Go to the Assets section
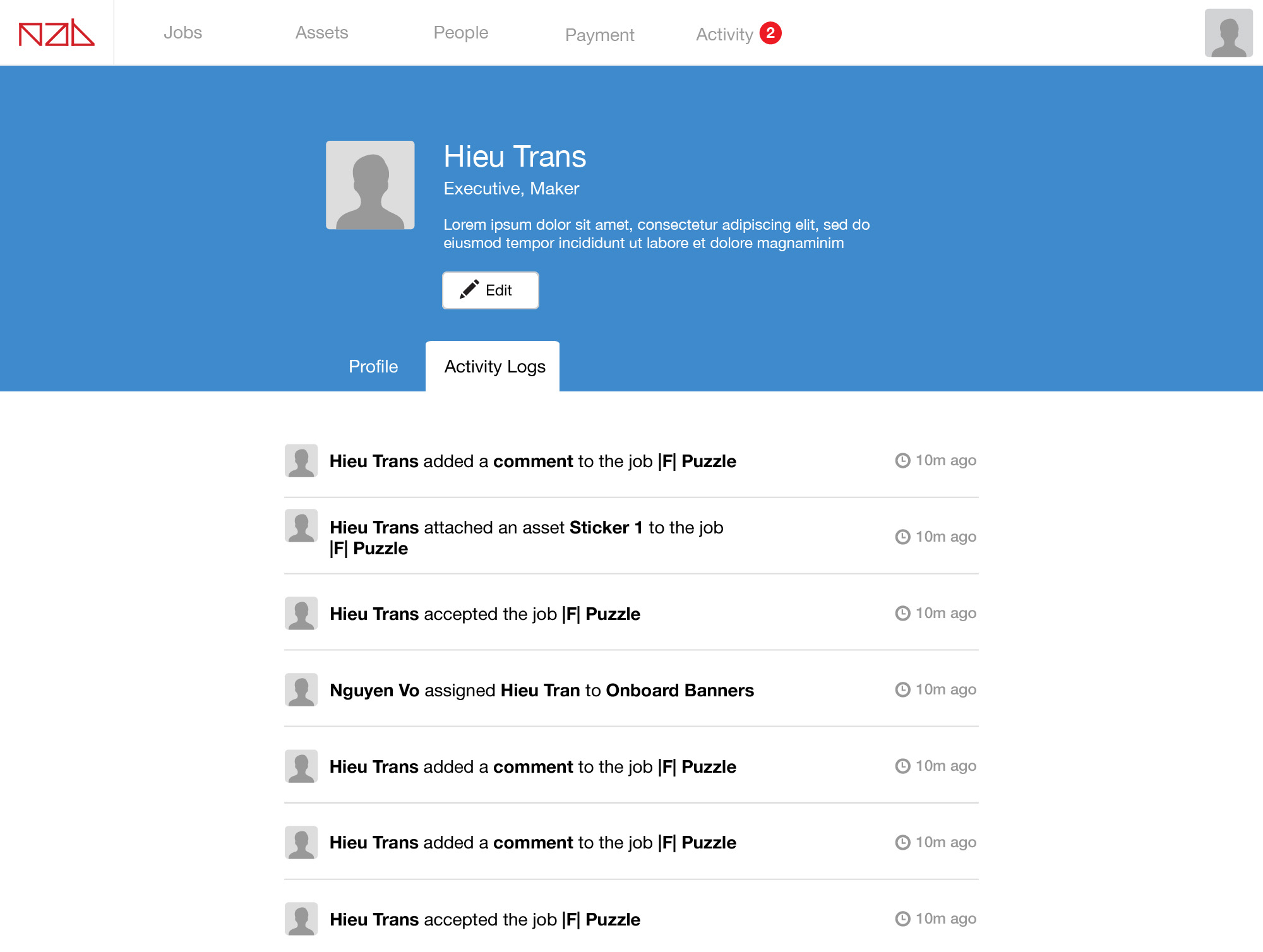This screenshot has height=952, width=1263. (321, 33)
